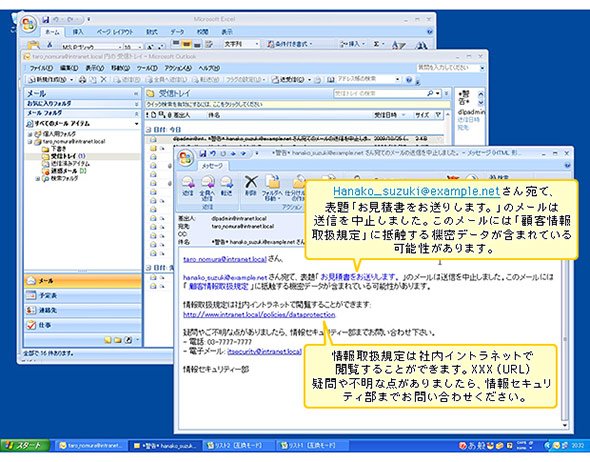This screenshot has height=462, width=590.
Task: Expand the 検索フォルダ tree node
Action: coord(38,179)
